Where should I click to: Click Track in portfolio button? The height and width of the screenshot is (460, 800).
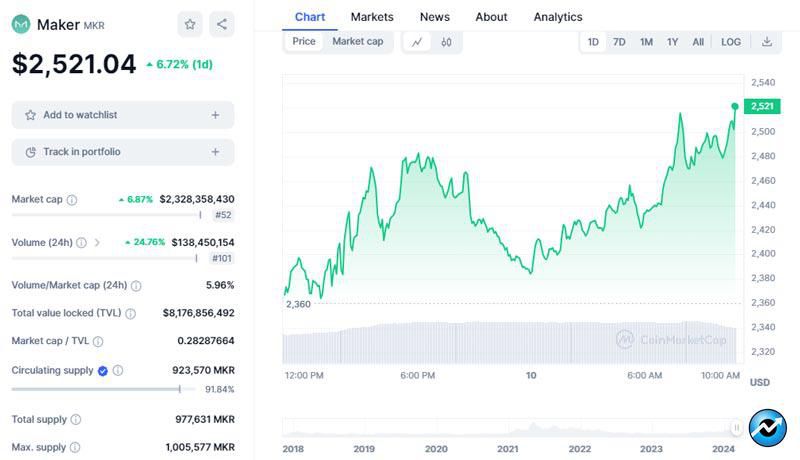point(123,152)
